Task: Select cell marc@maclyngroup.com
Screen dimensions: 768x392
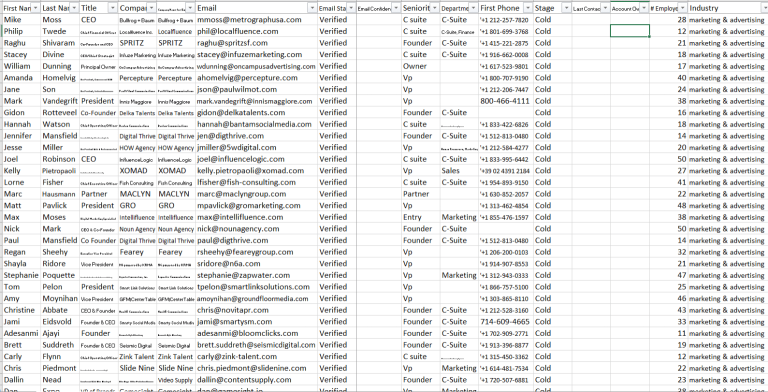Action: 257,194
